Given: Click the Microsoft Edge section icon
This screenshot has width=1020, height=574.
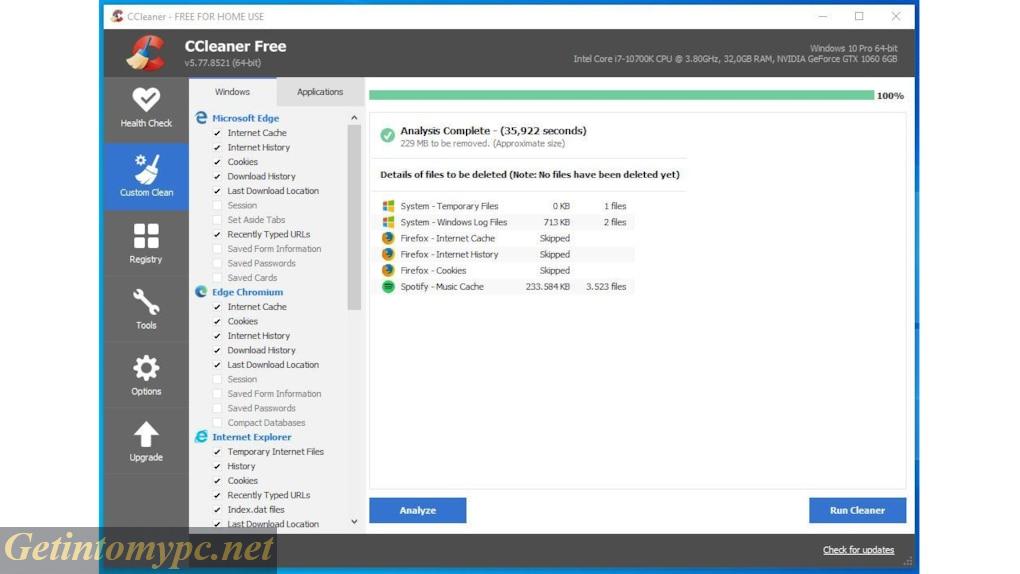Looking at the screenshot, I should tap(201, 118).
